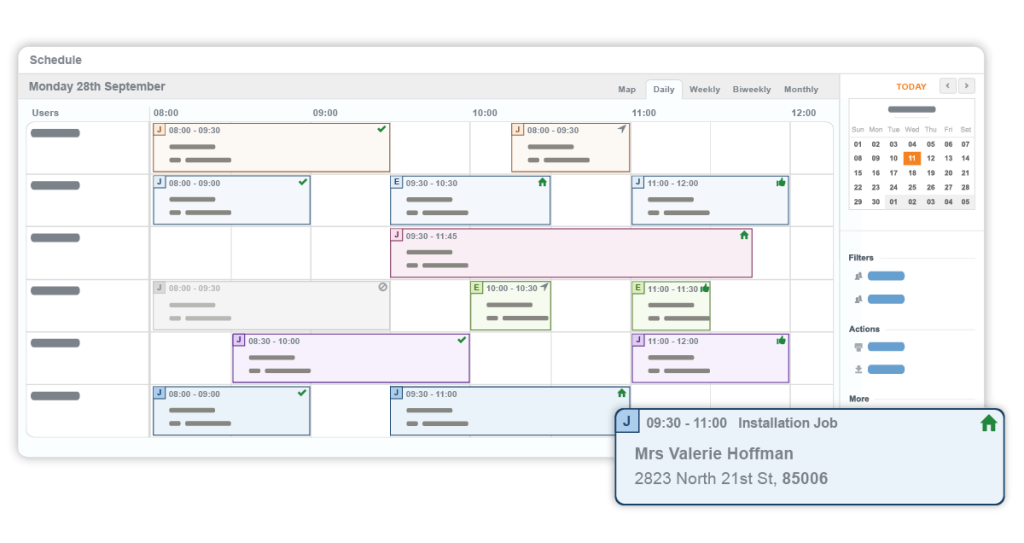
Task: Select highlighted date 11 in the calendar
Action: (x=911, y=158)
